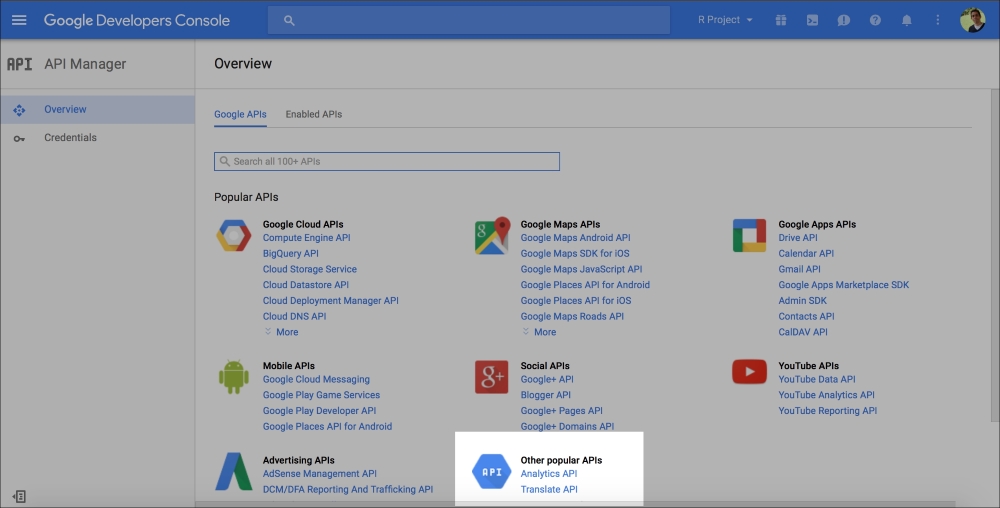This screenshot has height=508, width=1000.
Task: Open Google Cloud Messaging link
Action: [x=316, y=379]
